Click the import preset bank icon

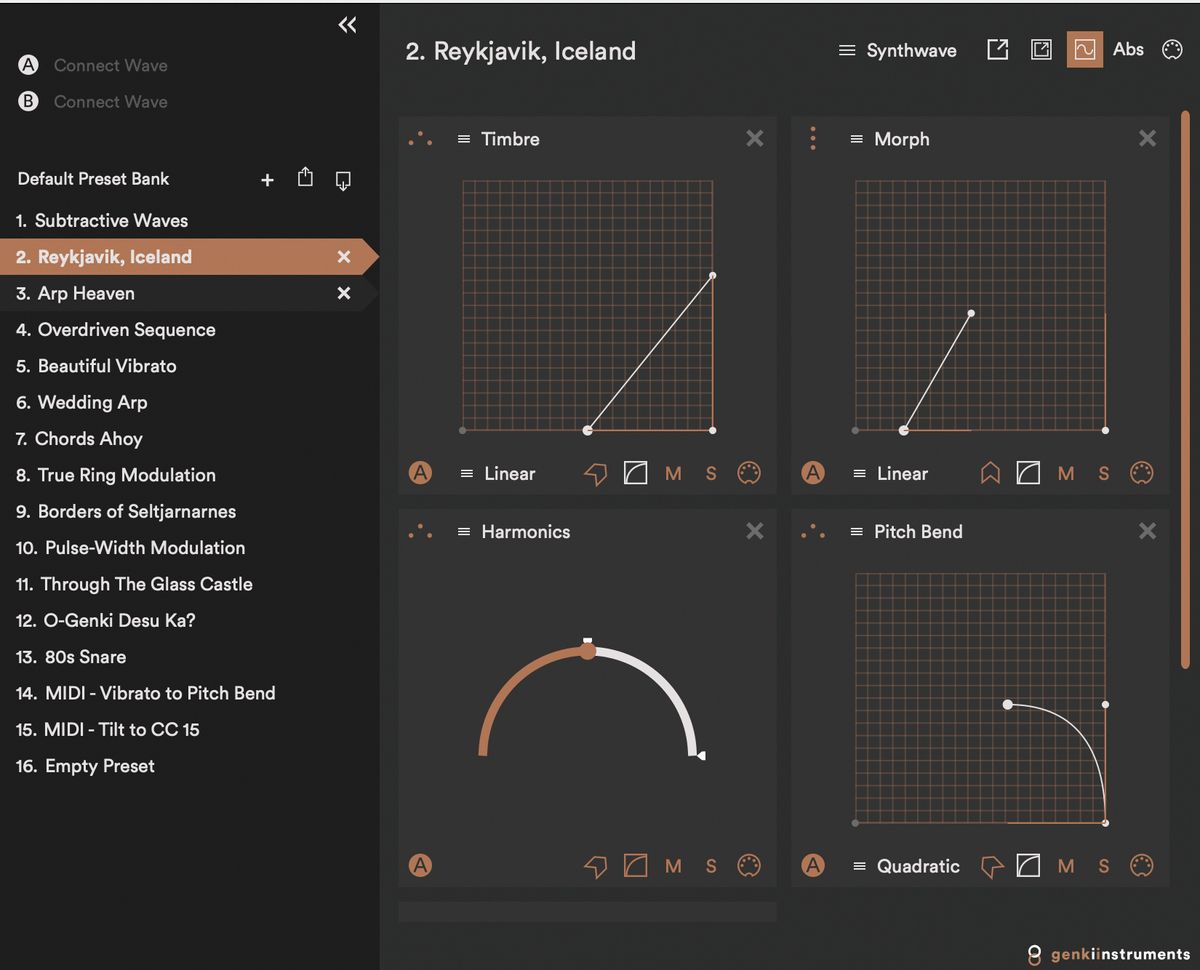tap(343, 180)
